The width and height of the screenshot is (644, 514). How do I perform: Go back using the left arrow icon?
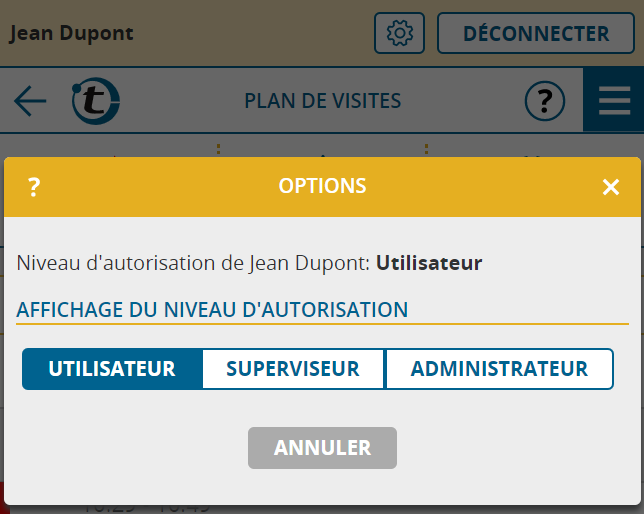pos(30,101)
